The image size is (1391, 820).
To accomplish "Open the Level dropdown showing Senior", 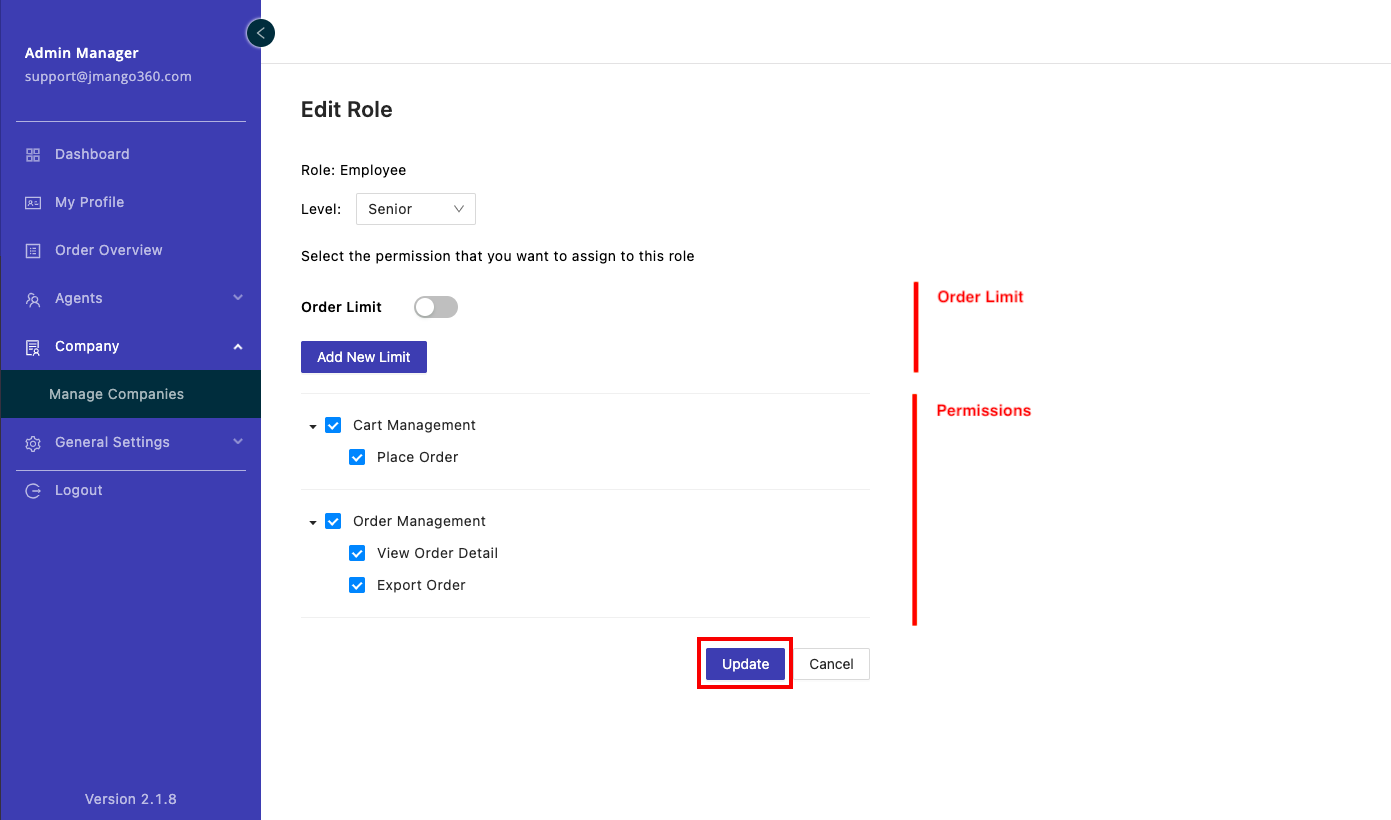I will (416, 209).
